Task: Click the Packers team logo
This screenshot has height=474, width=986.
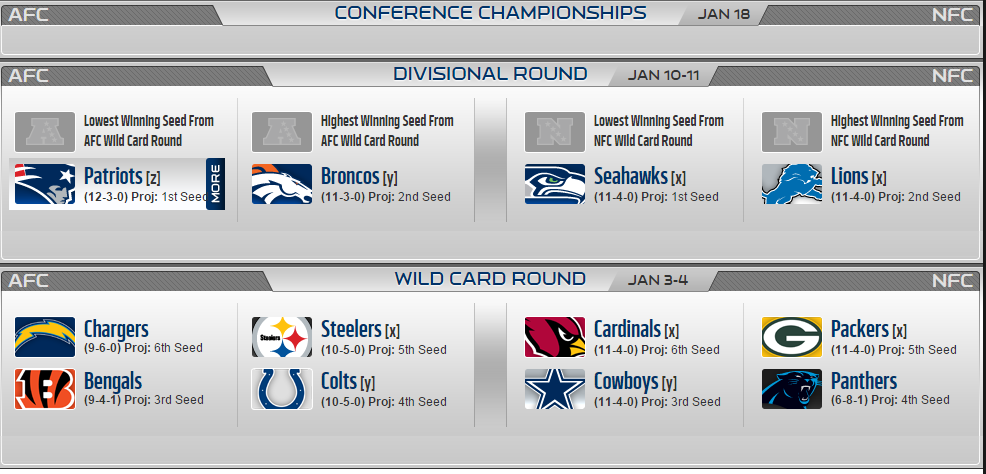Action: pos(791,337)
